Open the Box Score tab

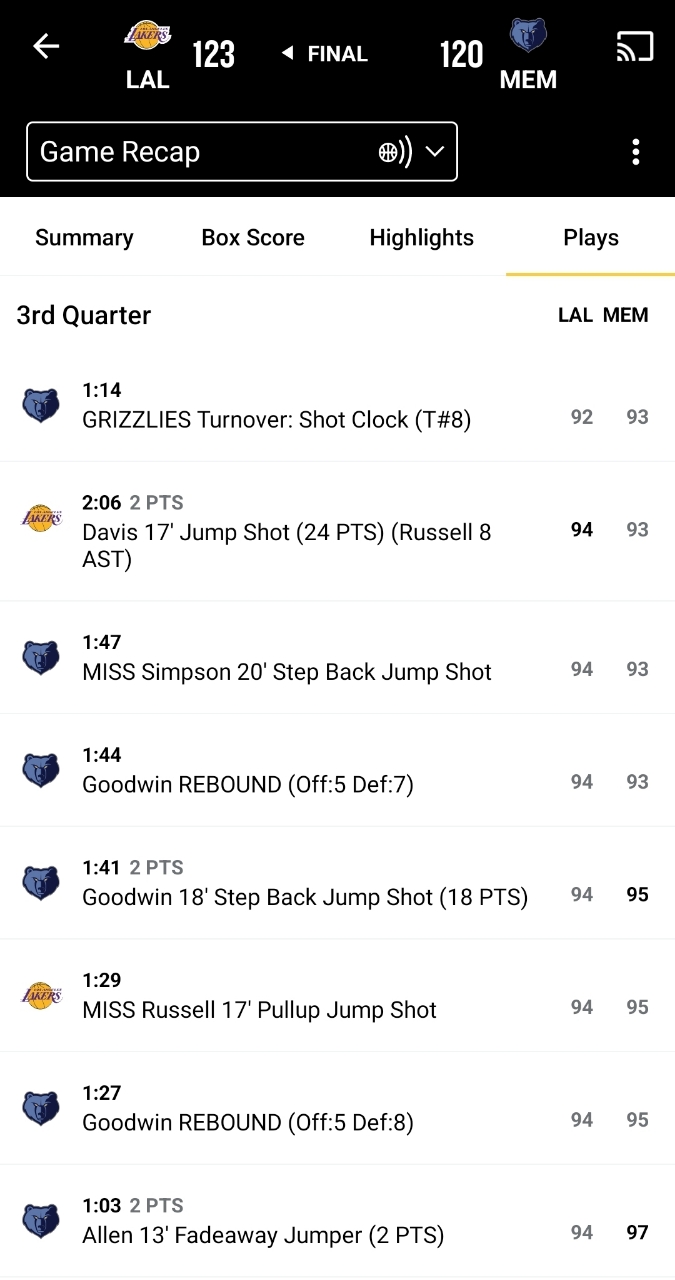(253, 238)
